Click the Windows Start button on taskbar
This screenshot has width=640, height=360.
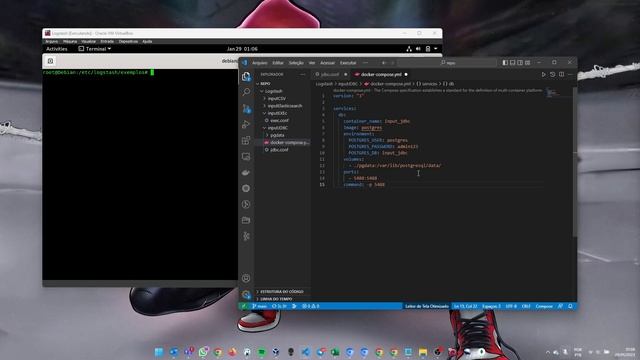pos(159,352)
